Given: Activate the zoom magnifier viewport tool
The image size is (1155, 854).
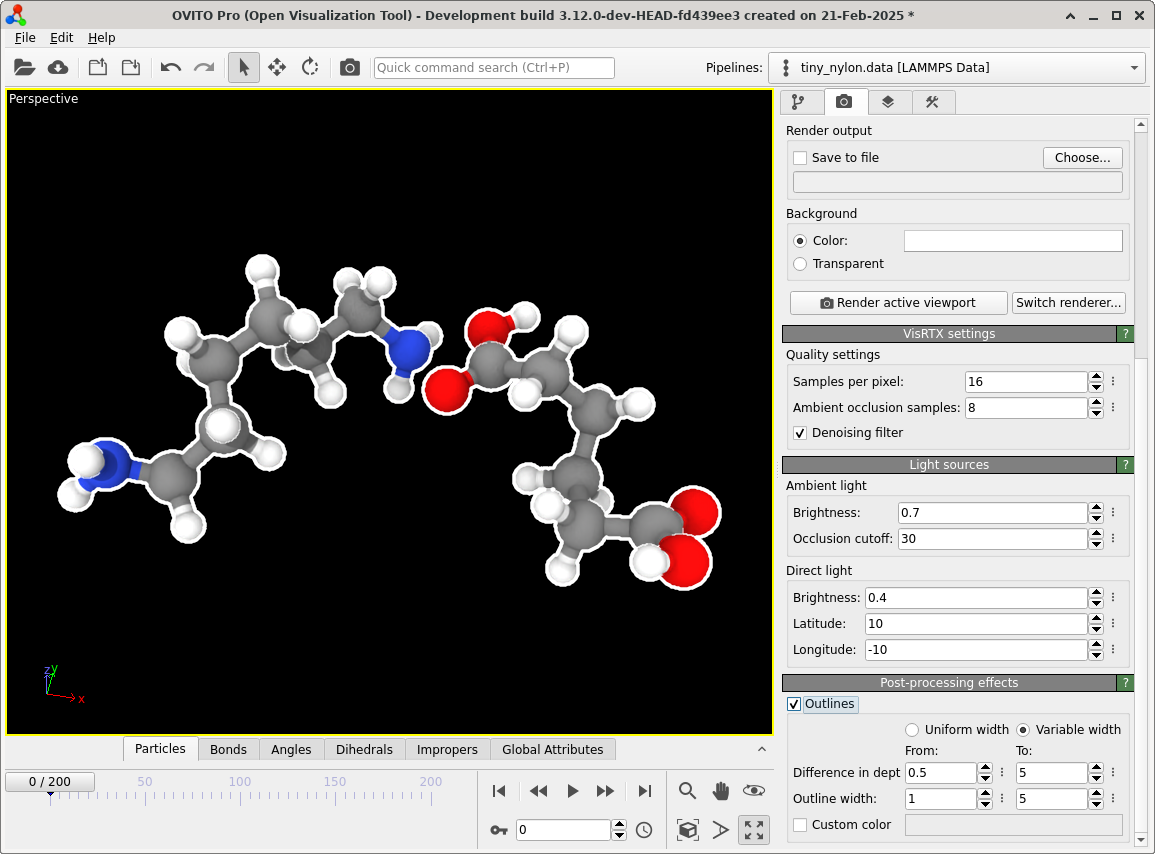Looking at the screenshot, I should coord(687,791).
